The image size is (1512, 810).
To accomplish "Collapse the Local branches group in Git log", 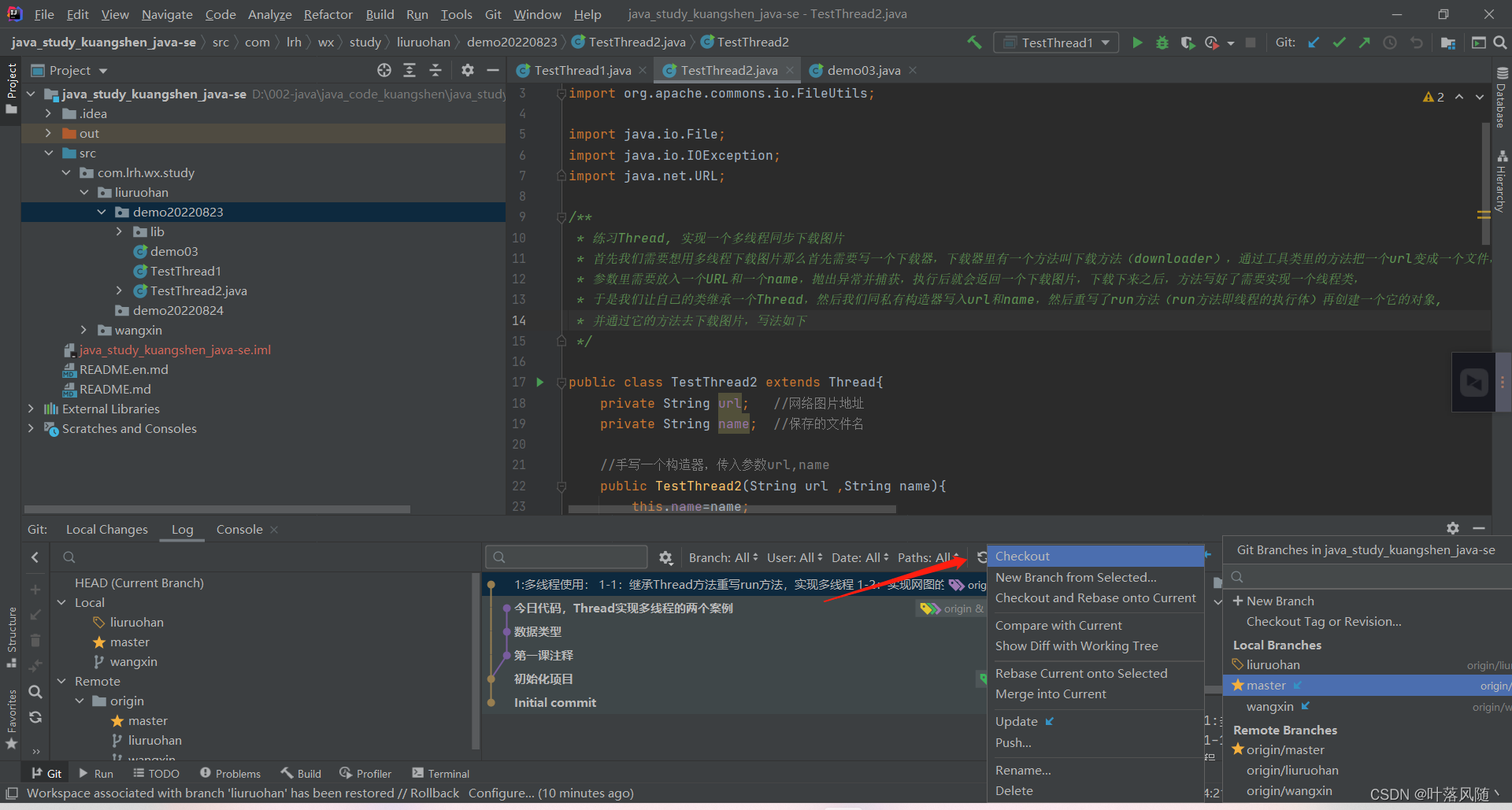I will 61,602.
